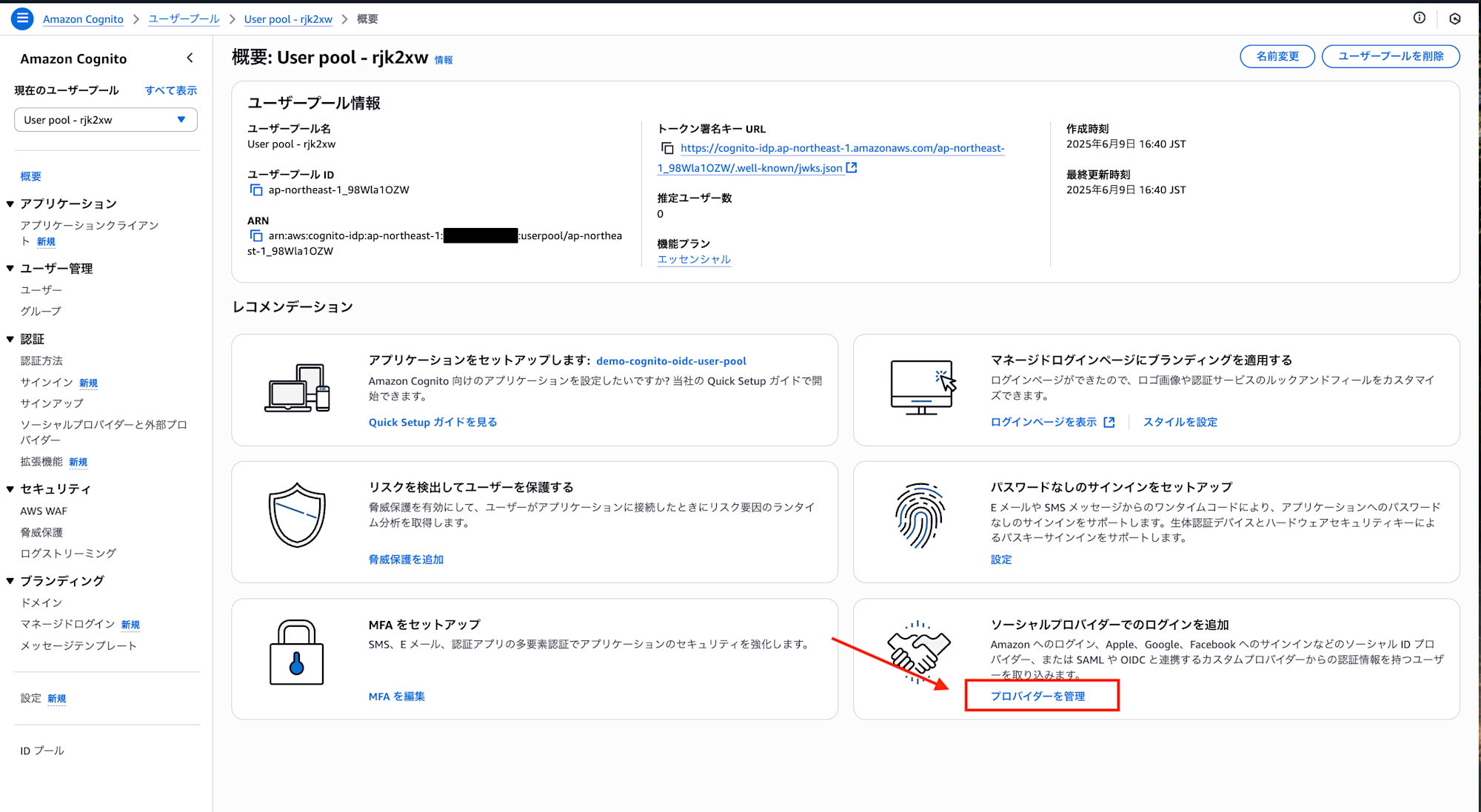The height and width of the screenshot is (812, 1481).
Task: Copy the ARN value
Action: click(256, 236)
